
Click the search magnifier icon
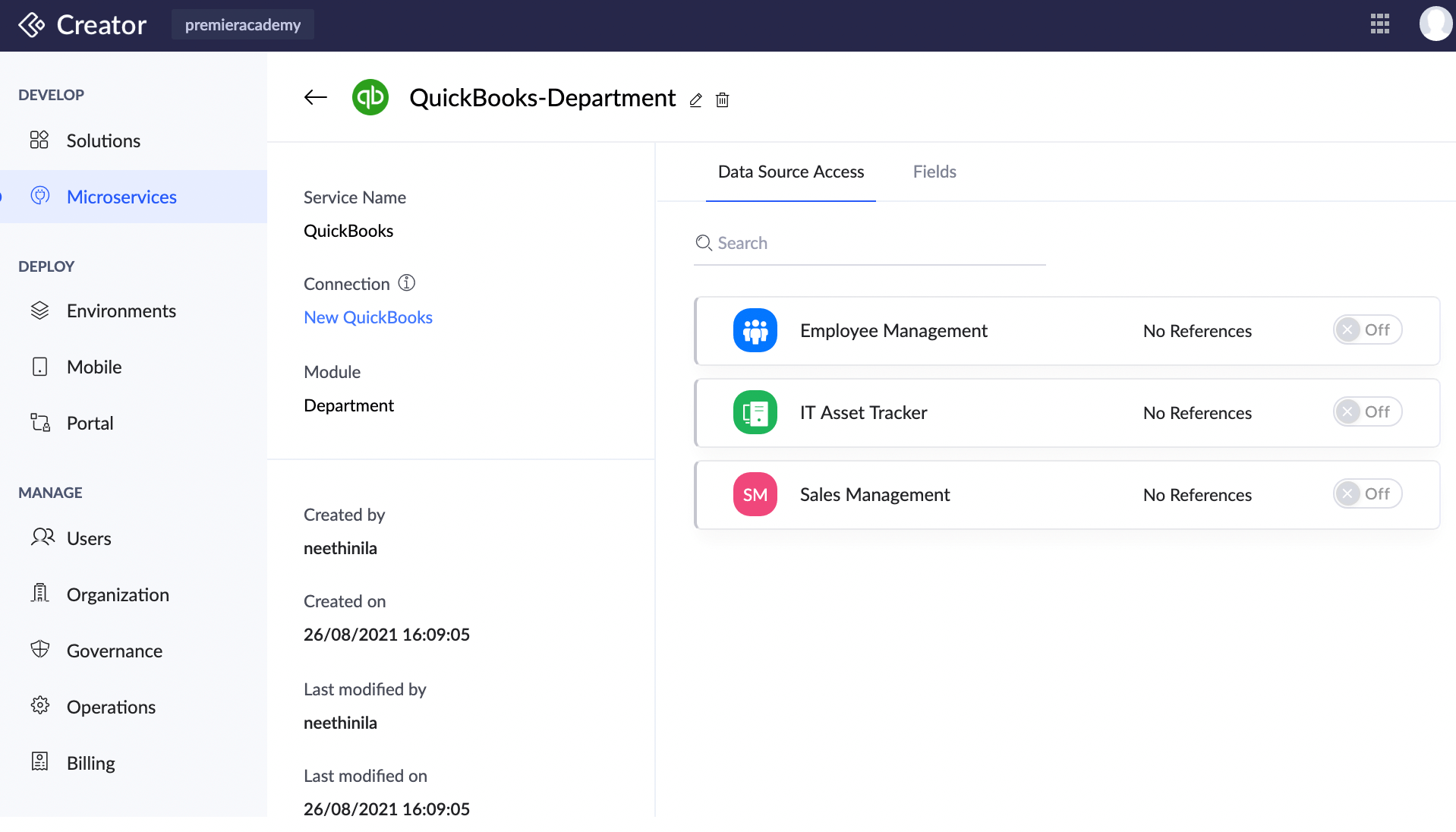tap(704, 243)
